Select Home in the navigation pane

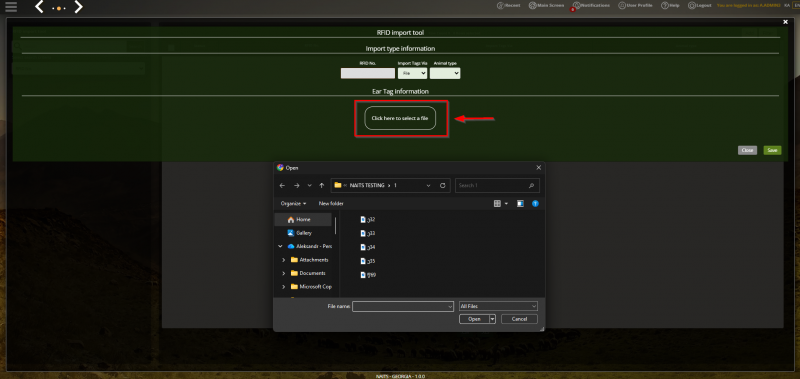click(303, 219)
